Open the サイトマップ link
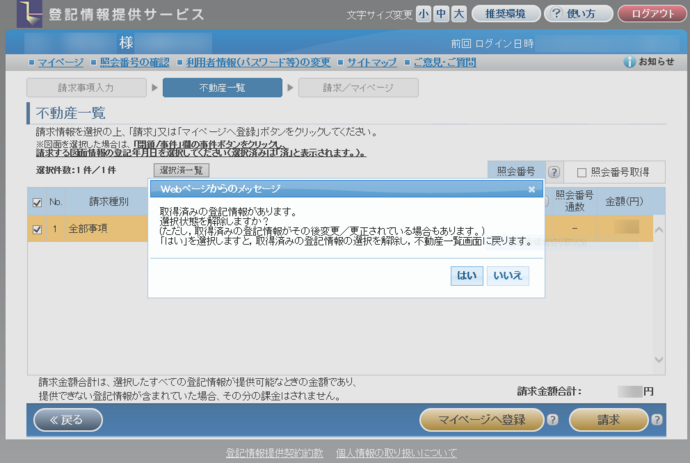Screen dimensions: 690x463 [372, 62]
